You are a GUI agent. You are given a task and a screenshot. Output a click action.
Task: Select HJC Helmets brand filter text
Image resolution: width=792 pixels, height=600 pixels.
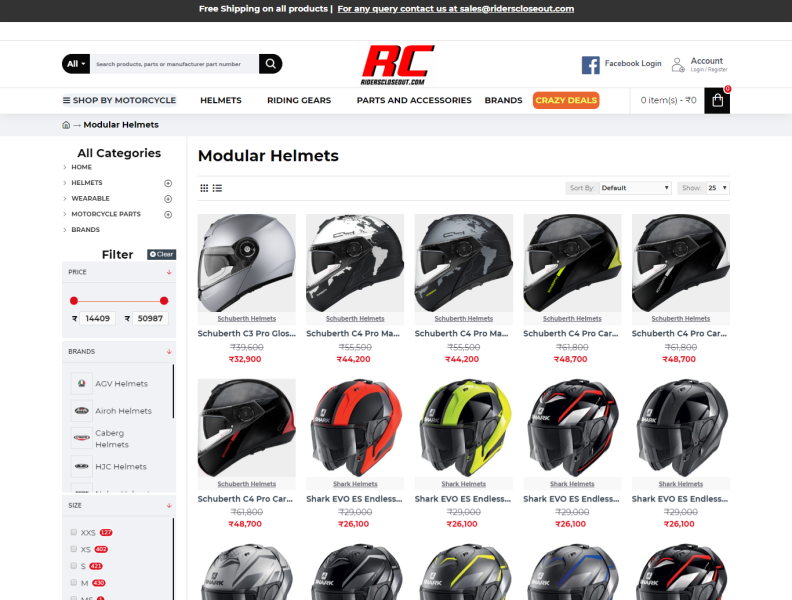point(121,466)
